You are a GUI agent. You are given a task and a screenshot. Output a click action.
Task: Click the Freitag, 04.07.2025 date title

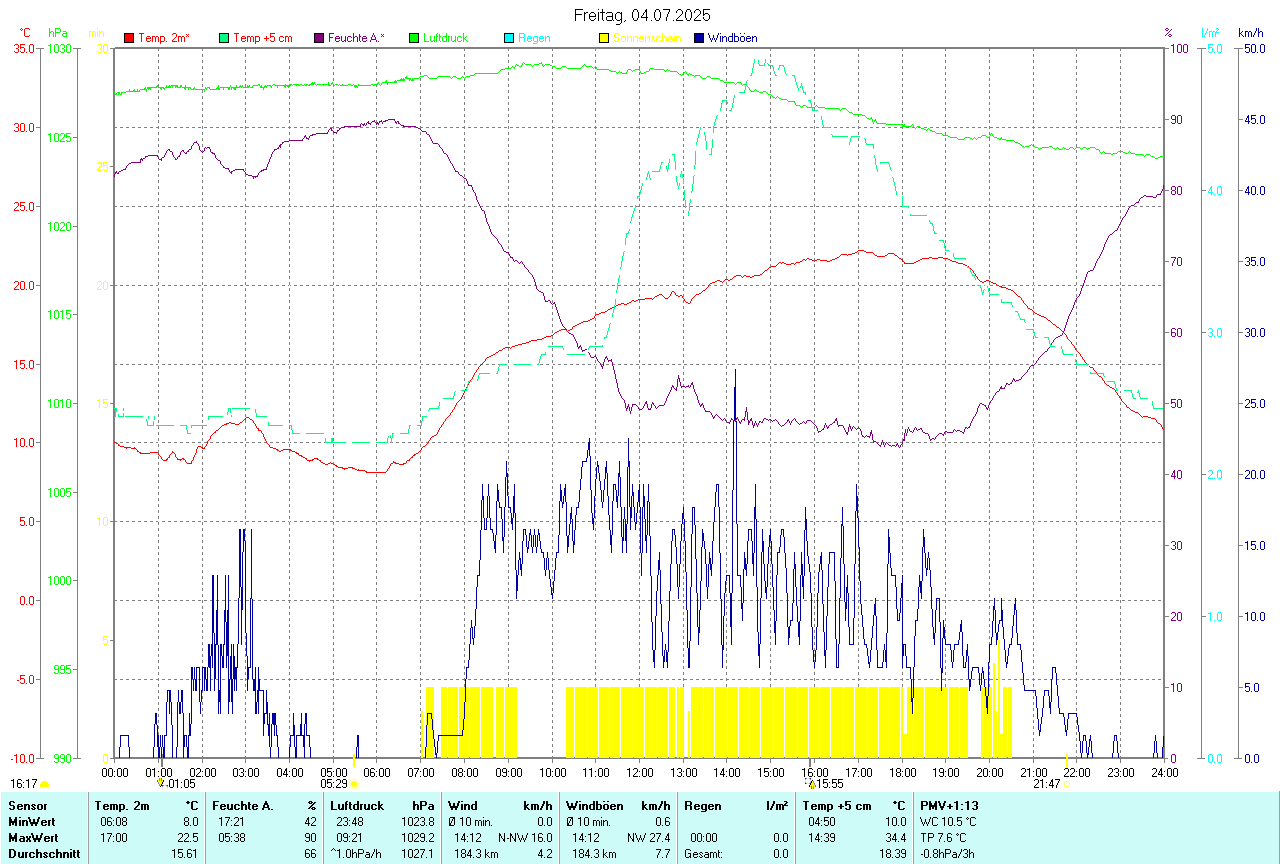point(642,15)
